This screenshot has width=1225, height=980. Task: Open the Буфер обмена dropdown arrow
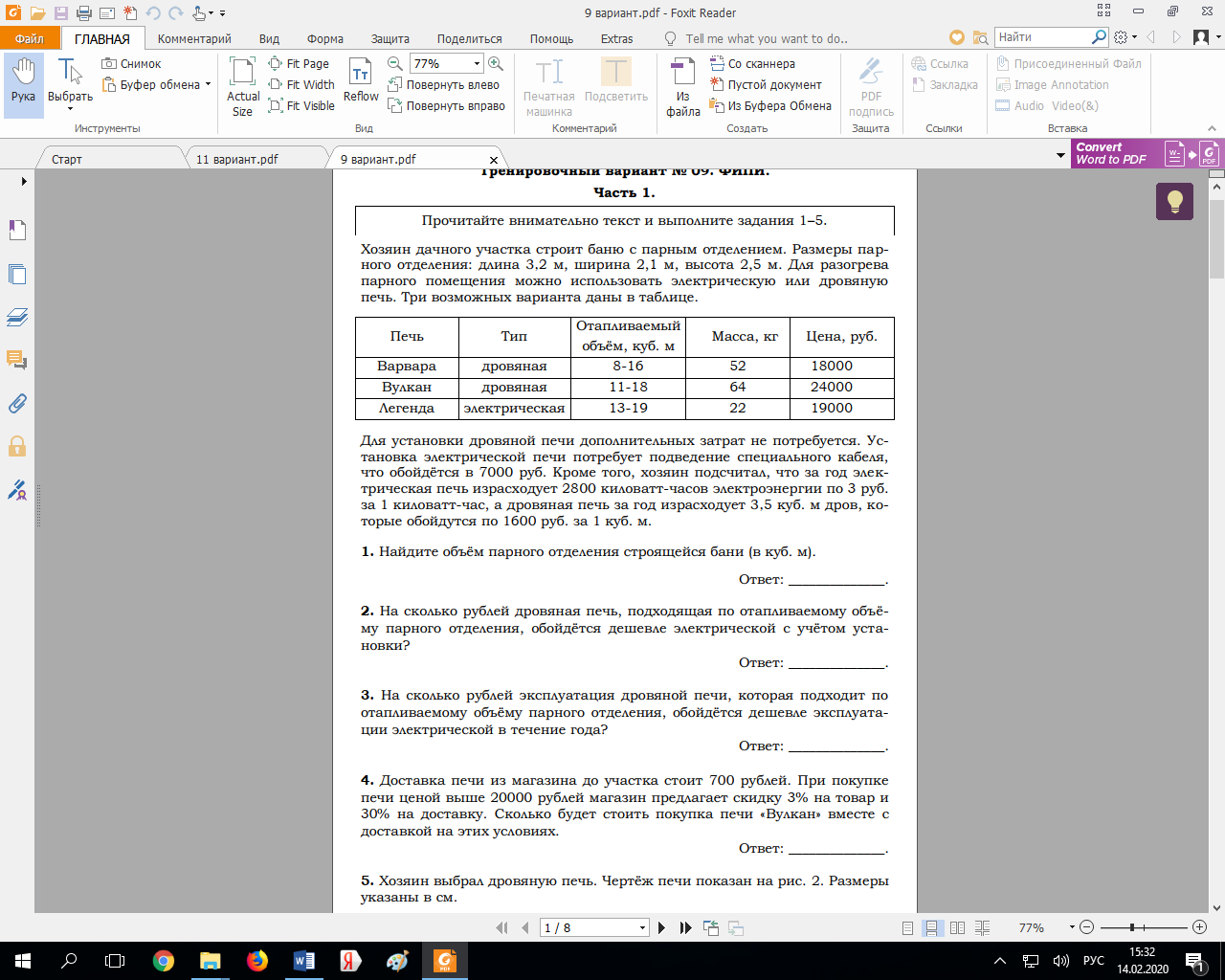click(x=208, y=84)
